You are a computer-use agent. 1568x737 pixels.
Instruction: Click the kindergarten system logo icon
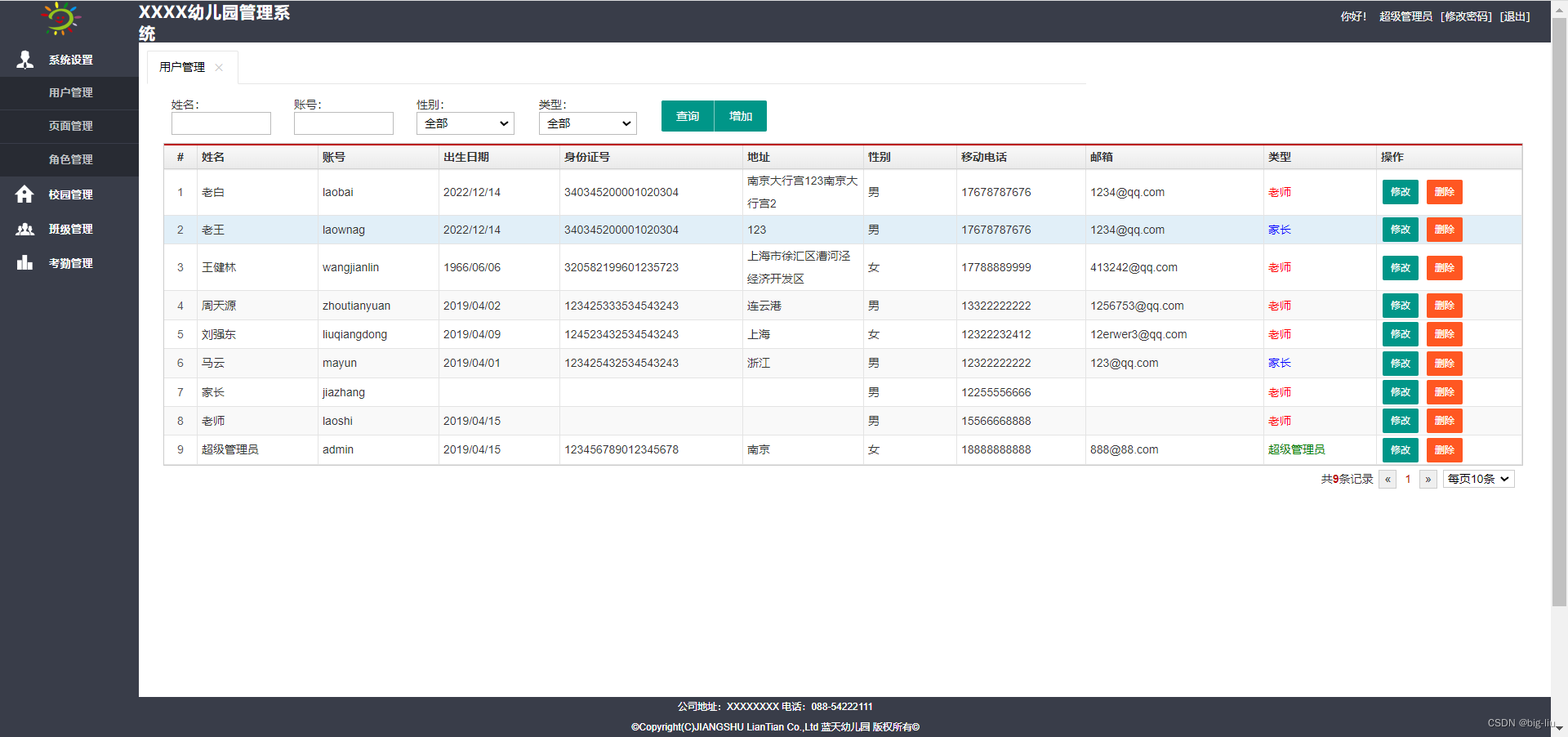61,18
